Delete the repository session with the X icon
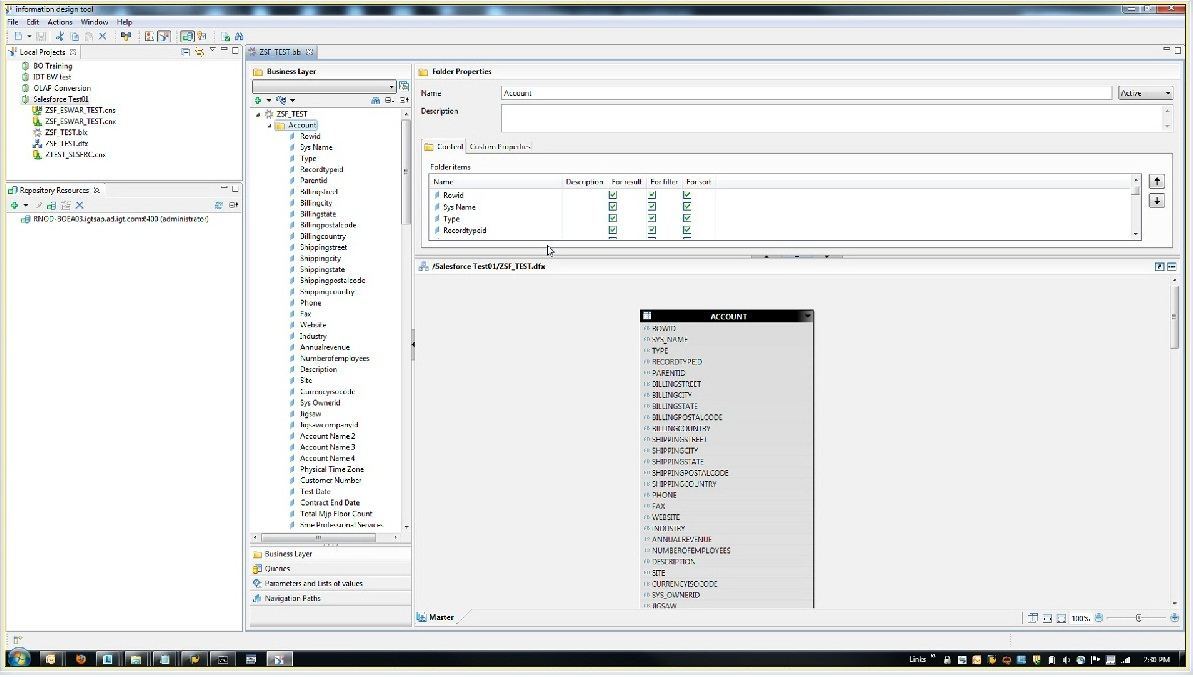Screen dimensions: 1193x677 [79, 205]
